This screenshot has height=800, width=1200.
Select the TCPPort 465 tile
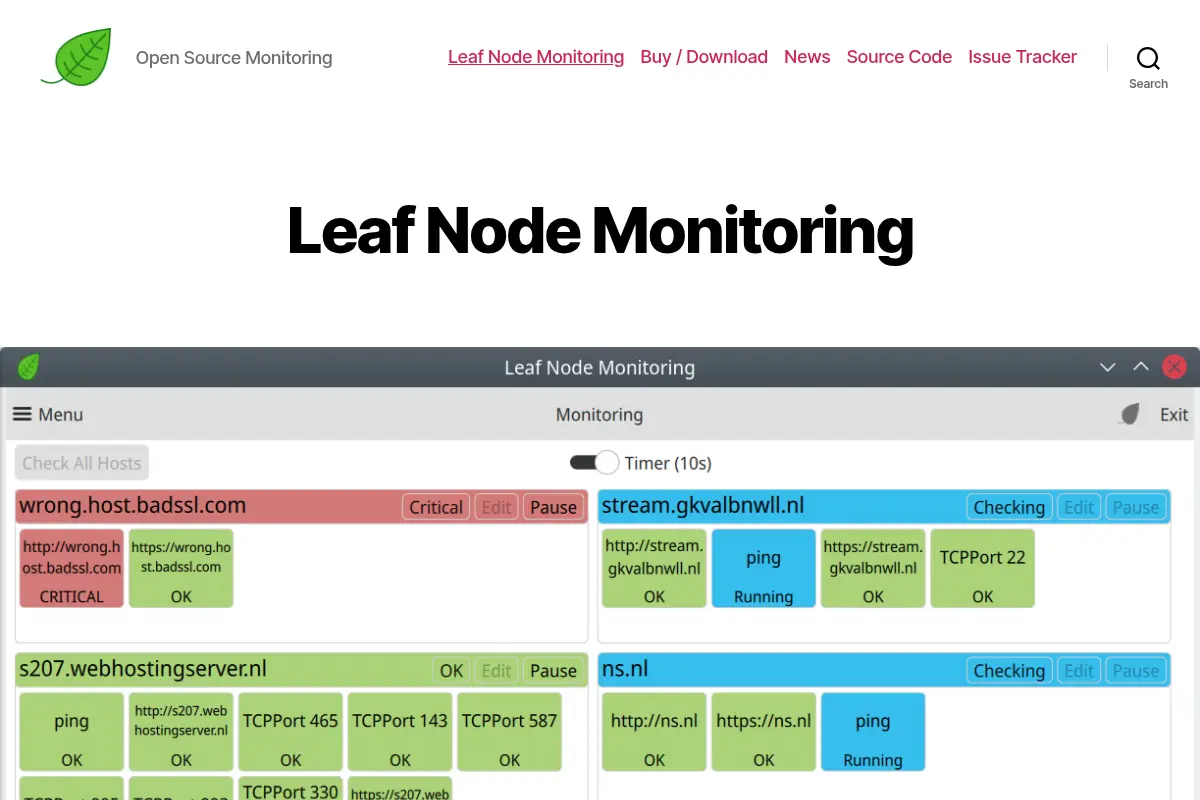click(291, 731)
